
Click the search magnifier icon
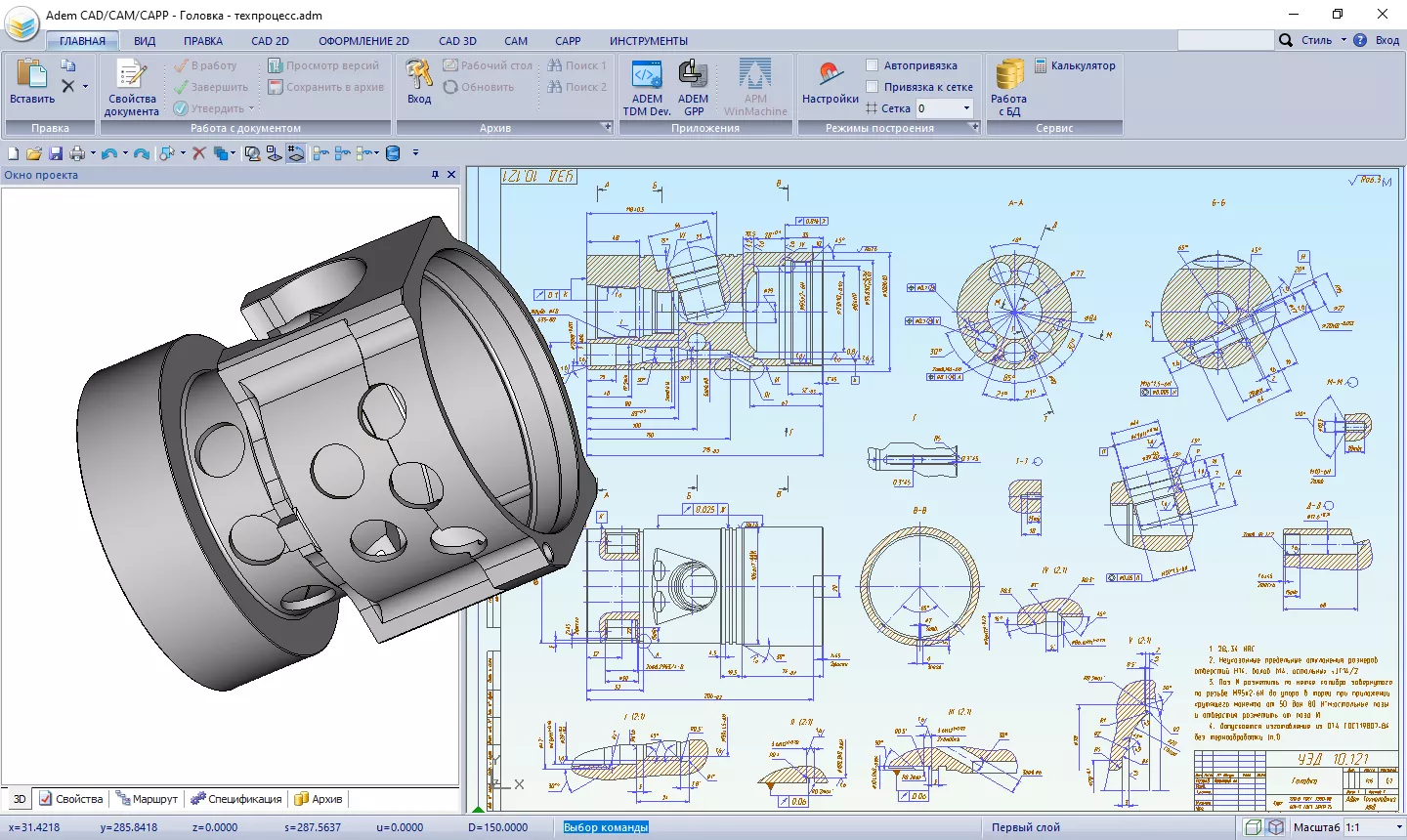coord(1286,40)
